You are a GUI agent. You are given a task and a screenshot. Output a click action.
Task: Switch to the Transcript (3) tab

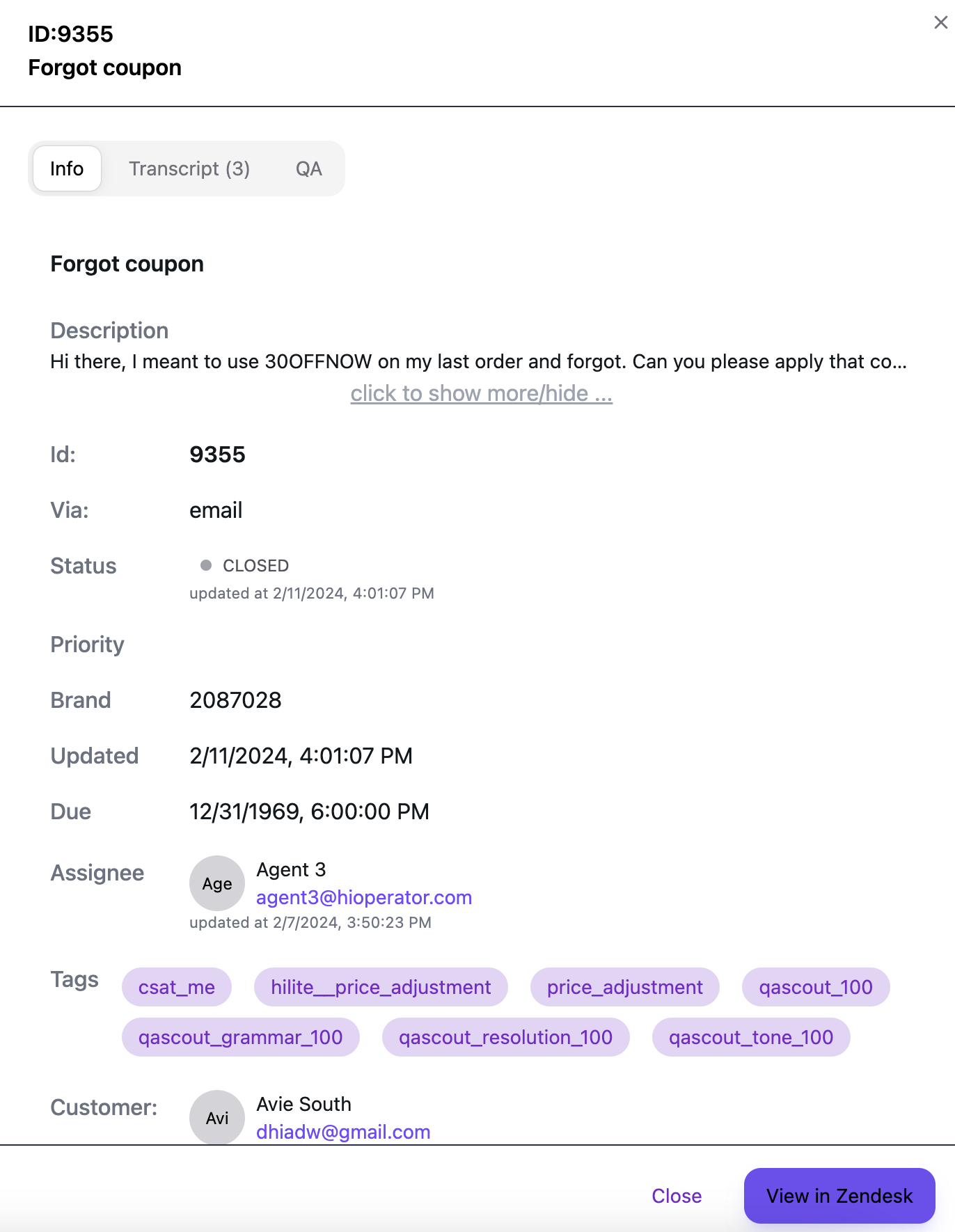(189, 168)
